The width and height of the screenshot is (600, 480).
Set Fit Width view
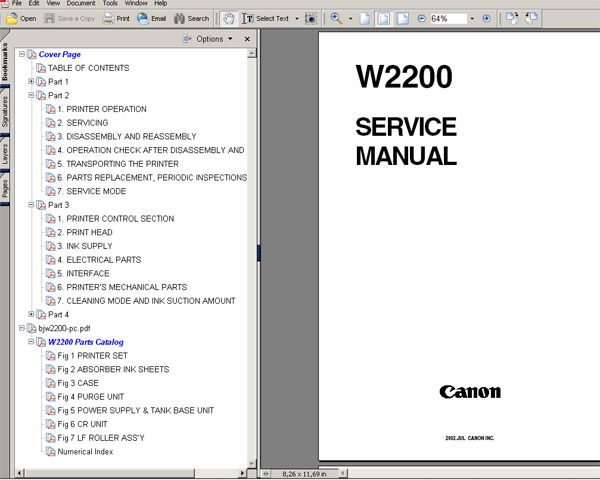point(403,18)
